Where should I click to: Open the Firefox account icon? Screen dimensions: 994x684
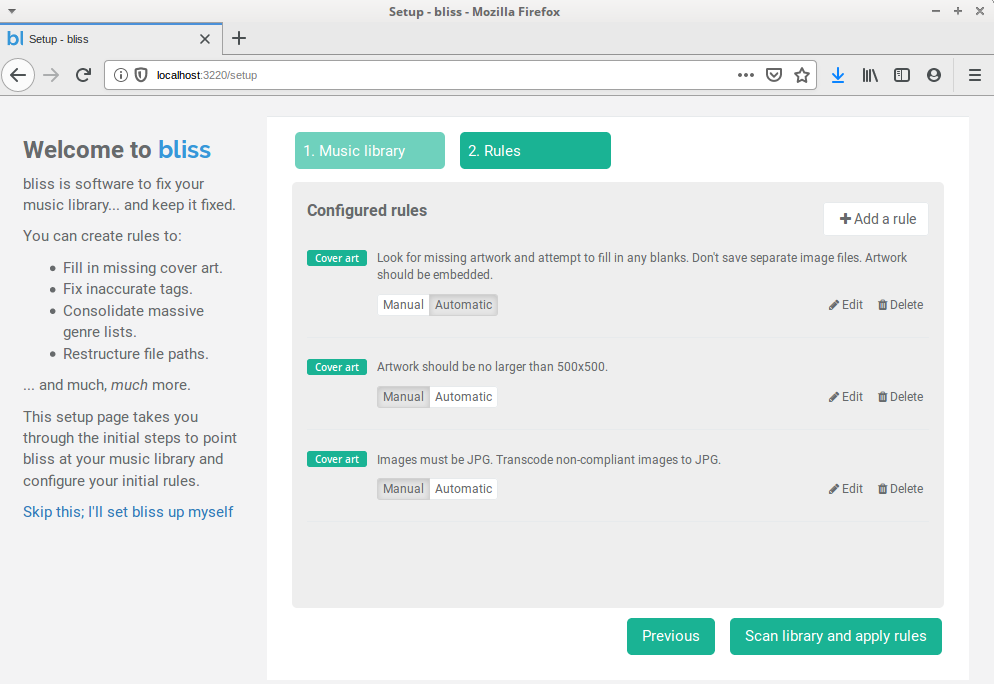(933, 75)
